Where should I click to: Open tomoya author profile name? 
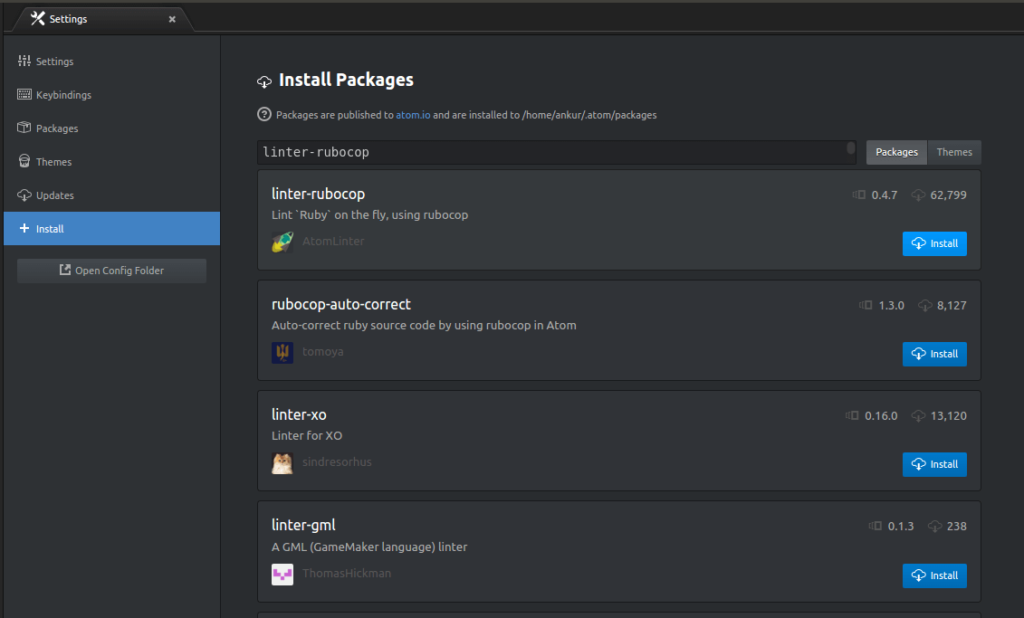(x=323, y=351)
